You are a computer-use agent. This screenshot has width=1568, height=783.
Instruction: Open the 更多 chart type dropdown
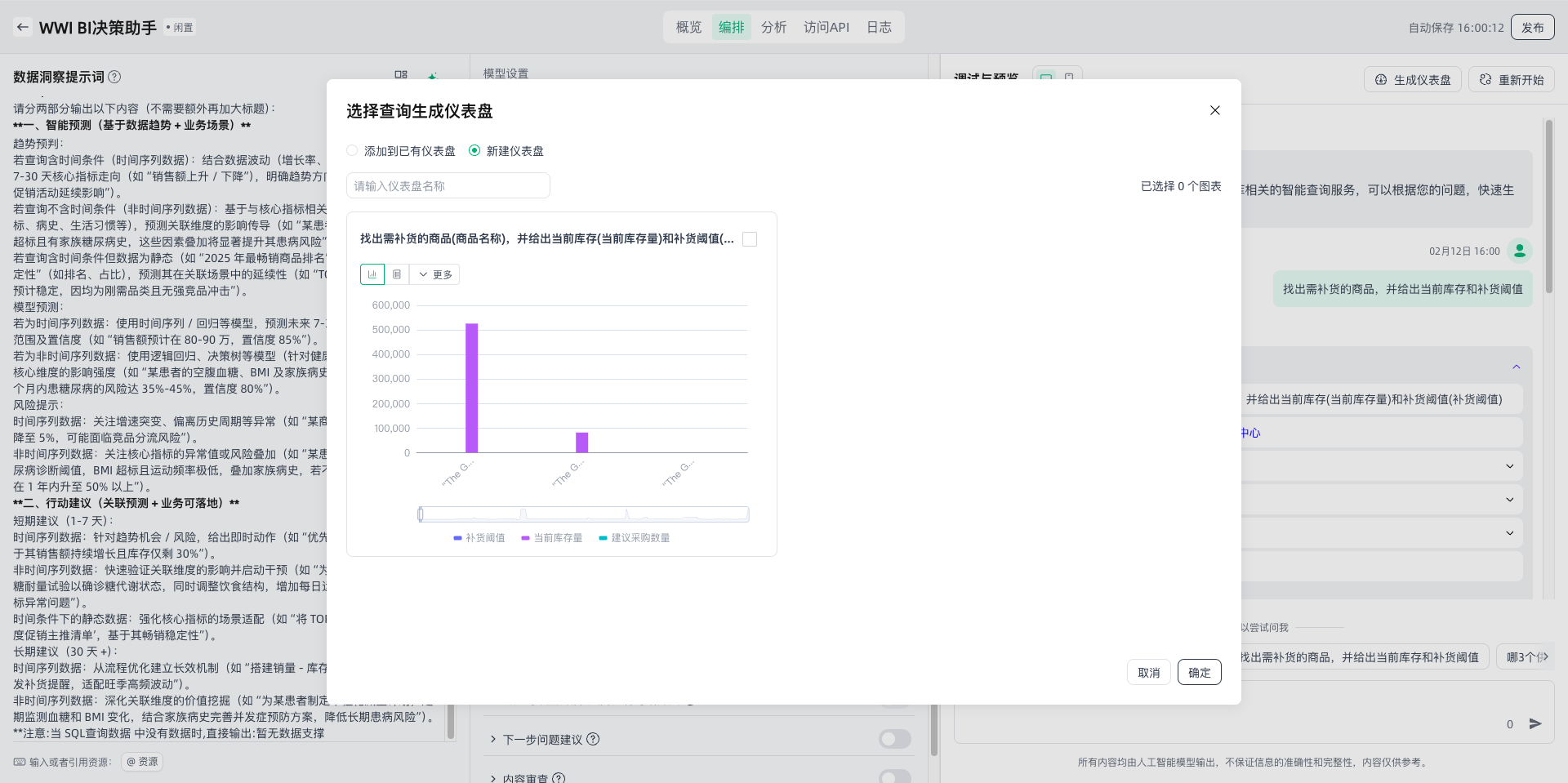(435, 274)
